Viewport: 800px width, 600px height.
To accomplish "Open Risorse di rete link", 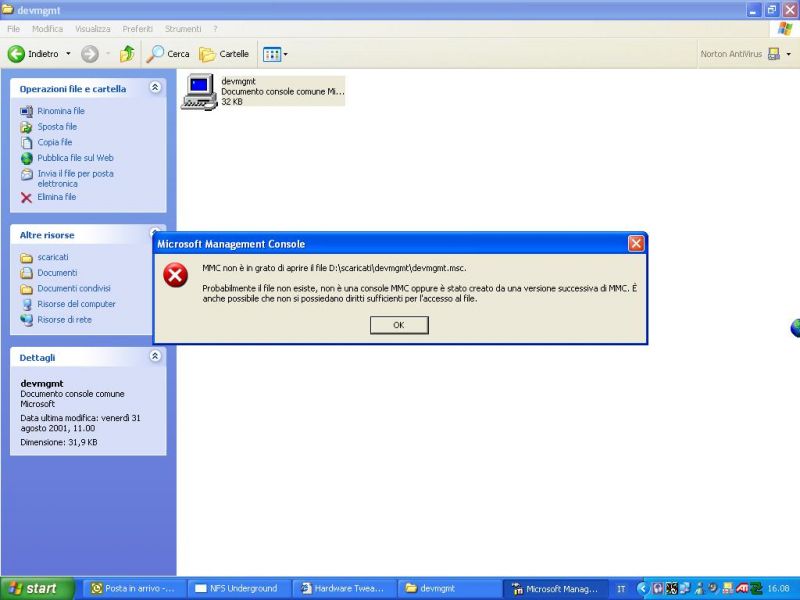I will point(64,320).
